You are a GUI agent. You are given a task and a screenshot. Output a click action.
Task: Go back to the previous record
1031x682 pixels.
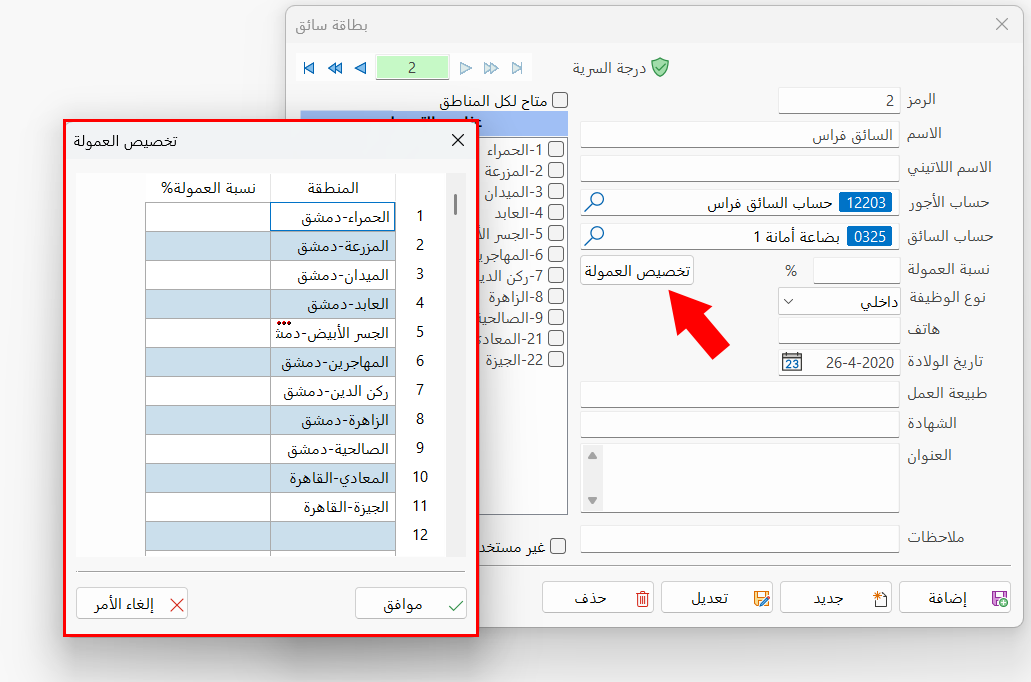point(360,68)
